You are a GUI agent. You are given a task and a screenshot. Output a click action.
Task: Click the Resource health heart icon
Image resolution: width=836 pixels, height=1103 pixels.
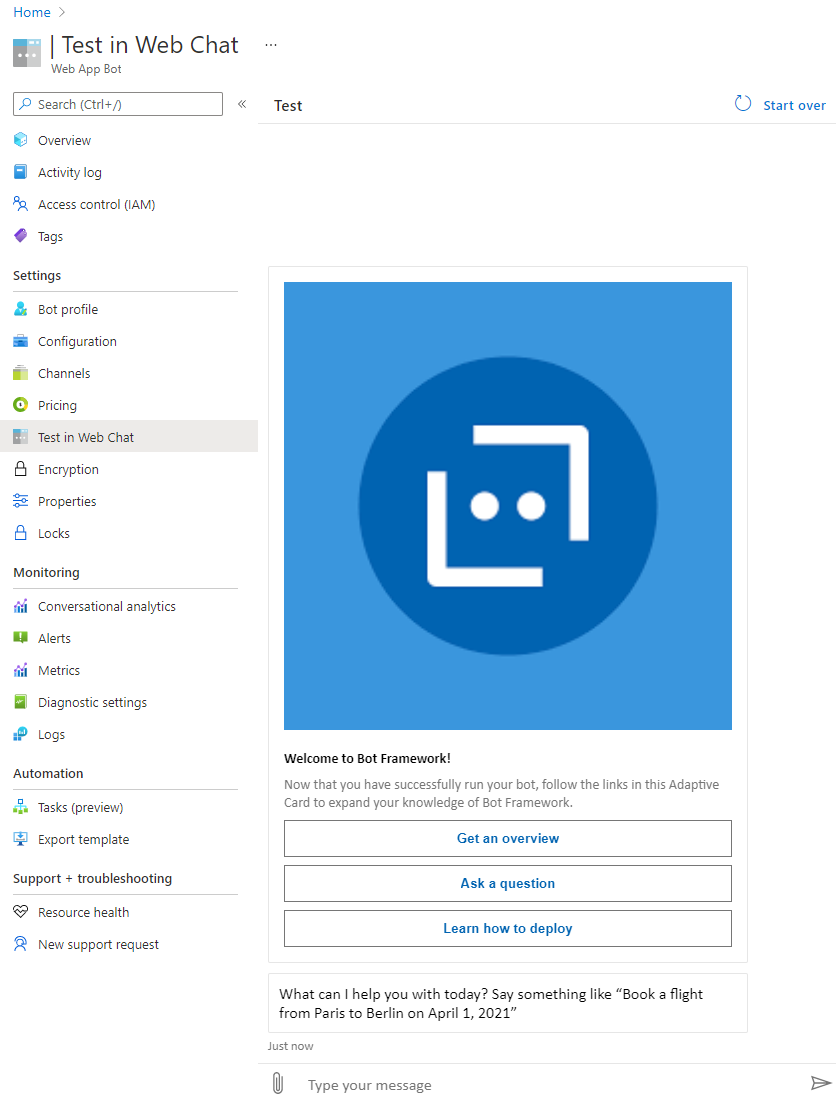click(x=20, y=912)
